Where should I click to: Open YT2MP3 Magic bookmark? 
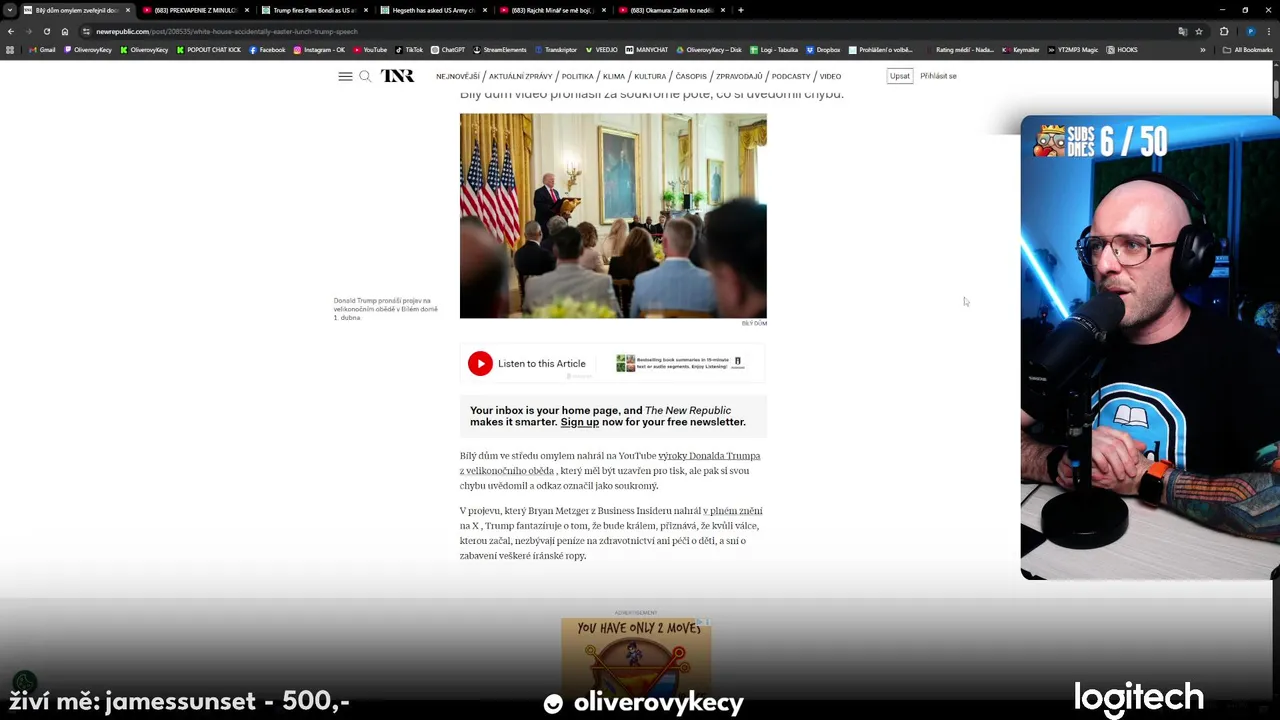pyautogui.click(x=1075, y=49)
